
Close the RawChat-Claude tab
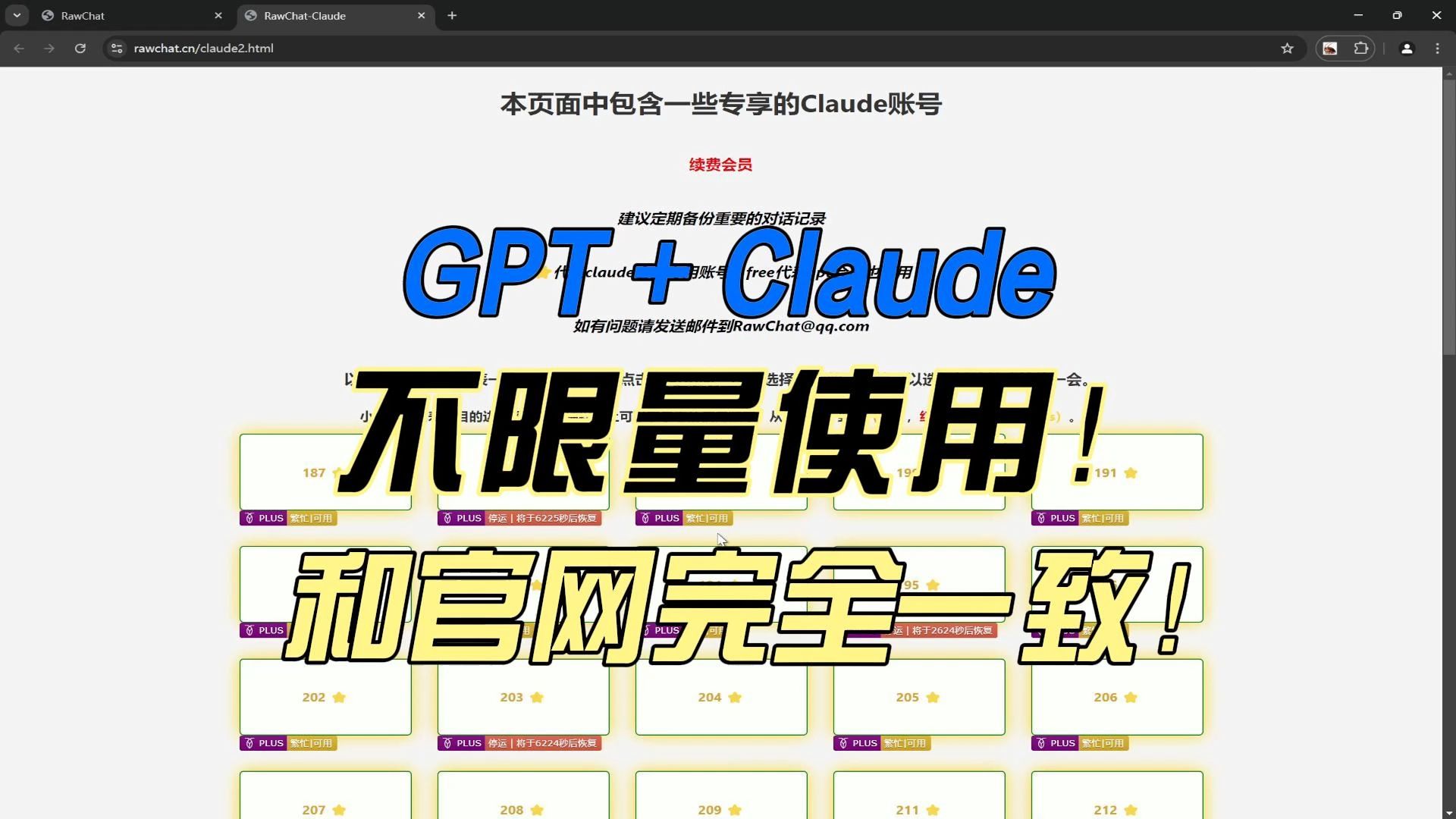pyautogui.click(x=422, y=15)
